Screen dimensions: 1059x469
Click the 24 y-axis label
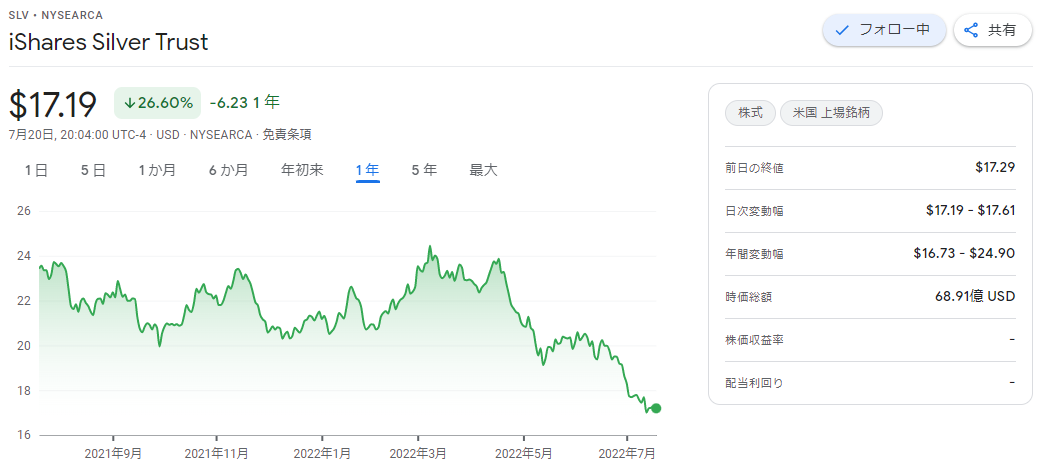pyautogui.click(x=24, y=256)
